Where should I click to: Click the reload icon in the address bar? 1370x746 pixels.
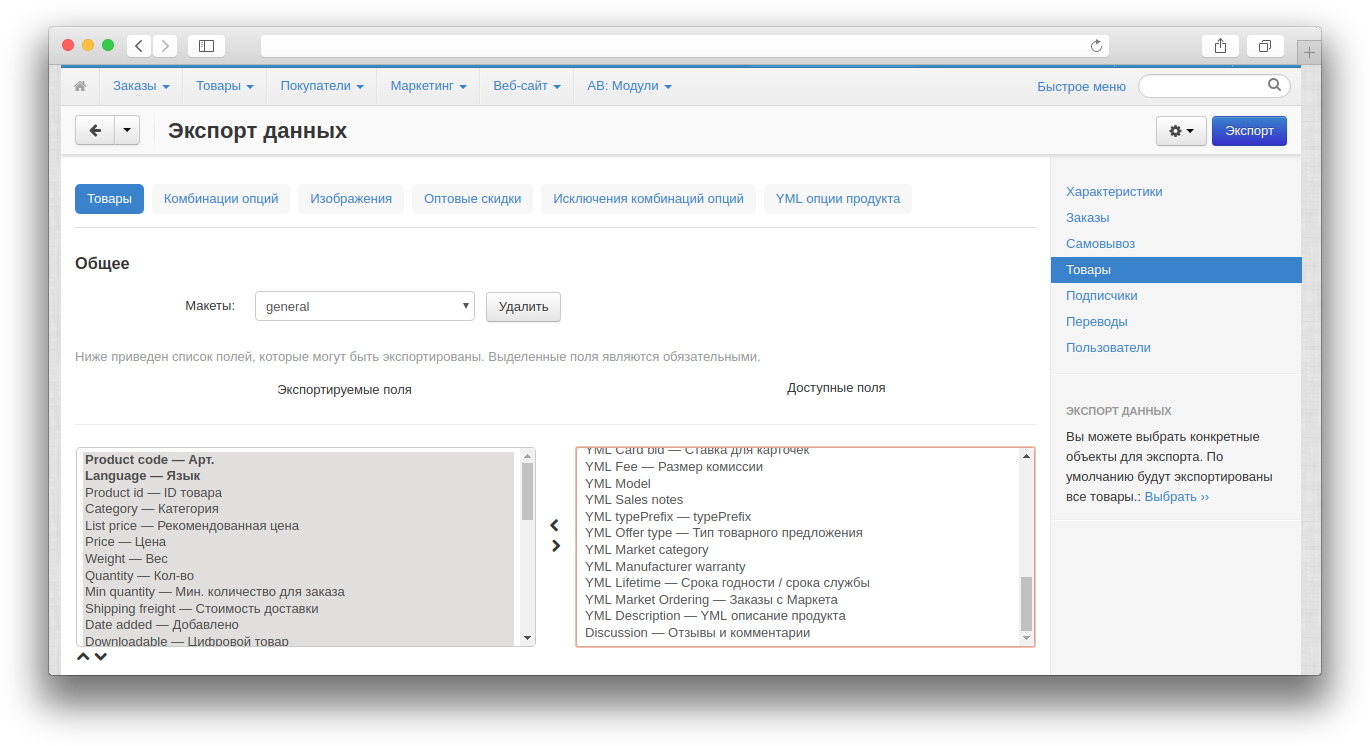1096,45
